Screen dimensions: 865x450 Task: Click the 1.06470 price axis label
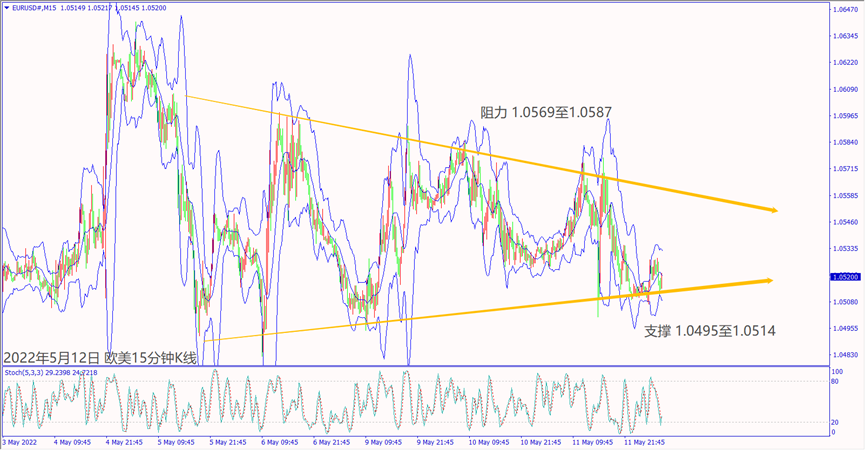point(845,10)
